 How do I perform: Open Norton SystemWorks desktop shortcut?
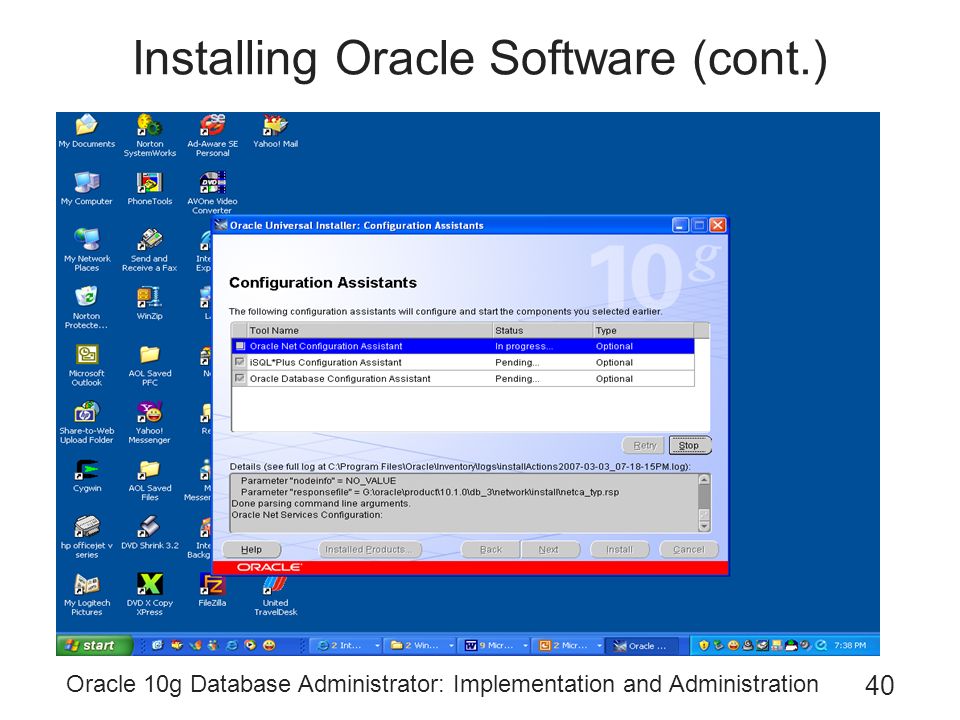[x=149, y=135]
